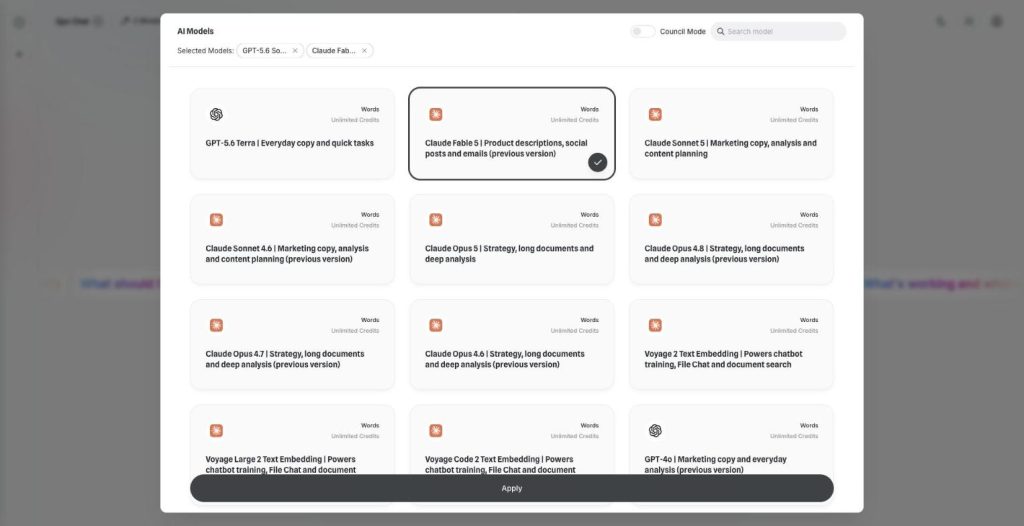Click the AI Models dialog heading
This screenshot has height=526, width=1024.
click(x=195, y=31)
